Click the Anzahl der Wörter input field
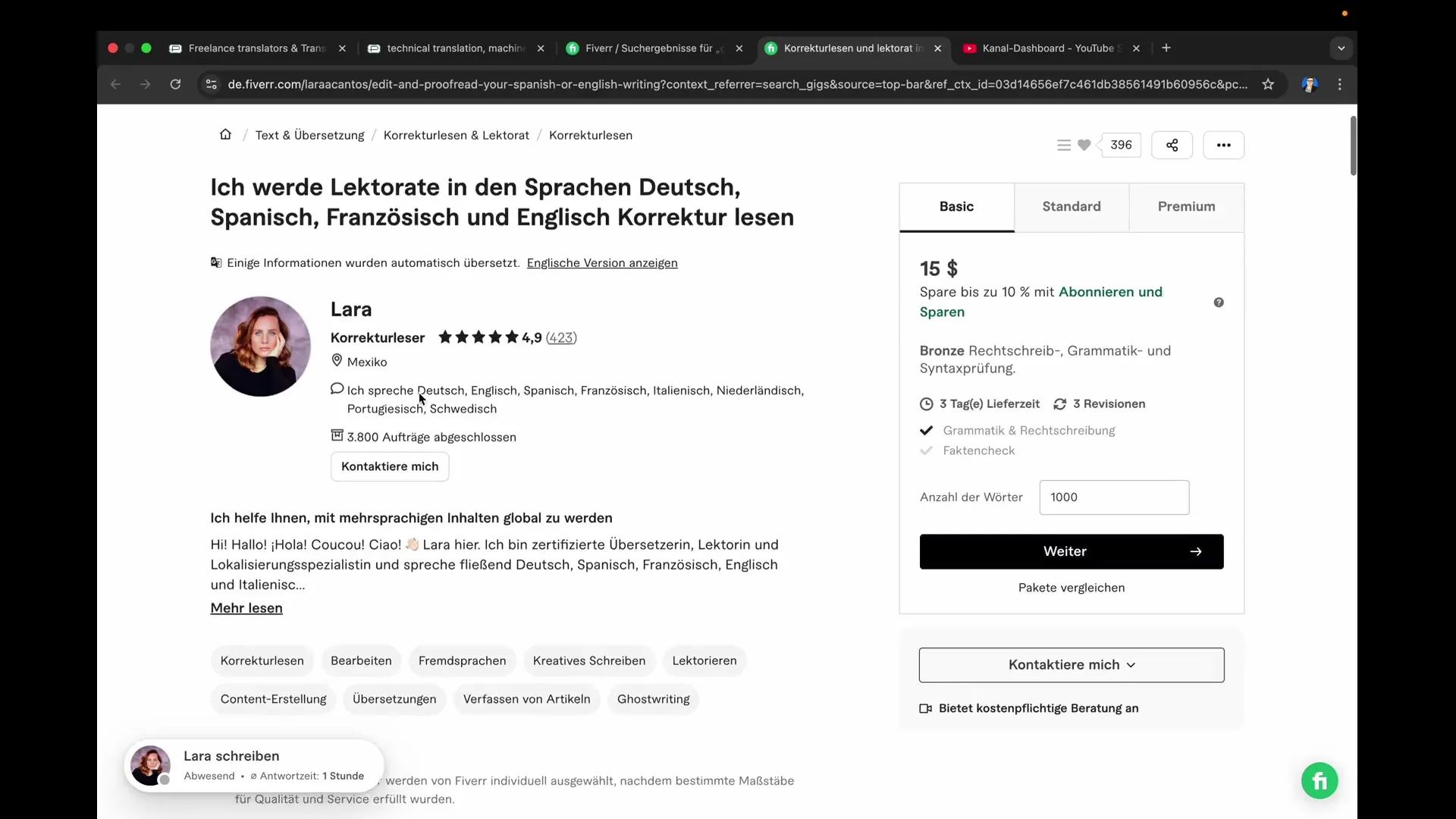This screenshot has height=819, width=1456. (x=1114, y=497)
